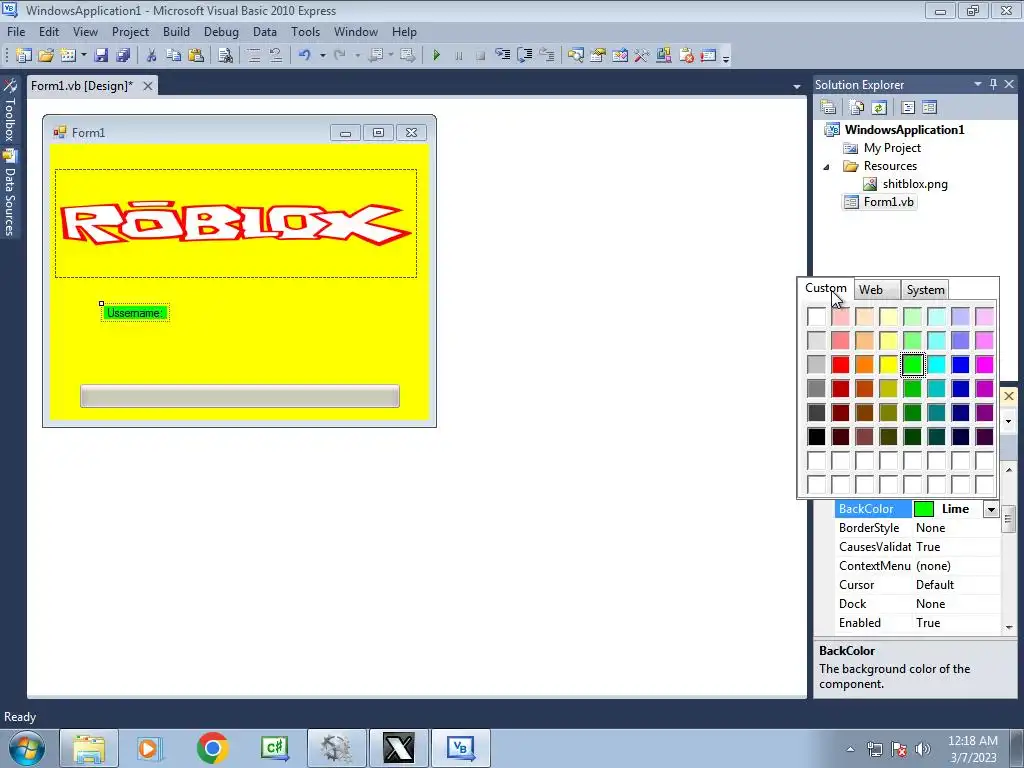Click the Add New Item toolbar icon
Viewport: 1024px width, 768px height.
[x=68, y=56]
